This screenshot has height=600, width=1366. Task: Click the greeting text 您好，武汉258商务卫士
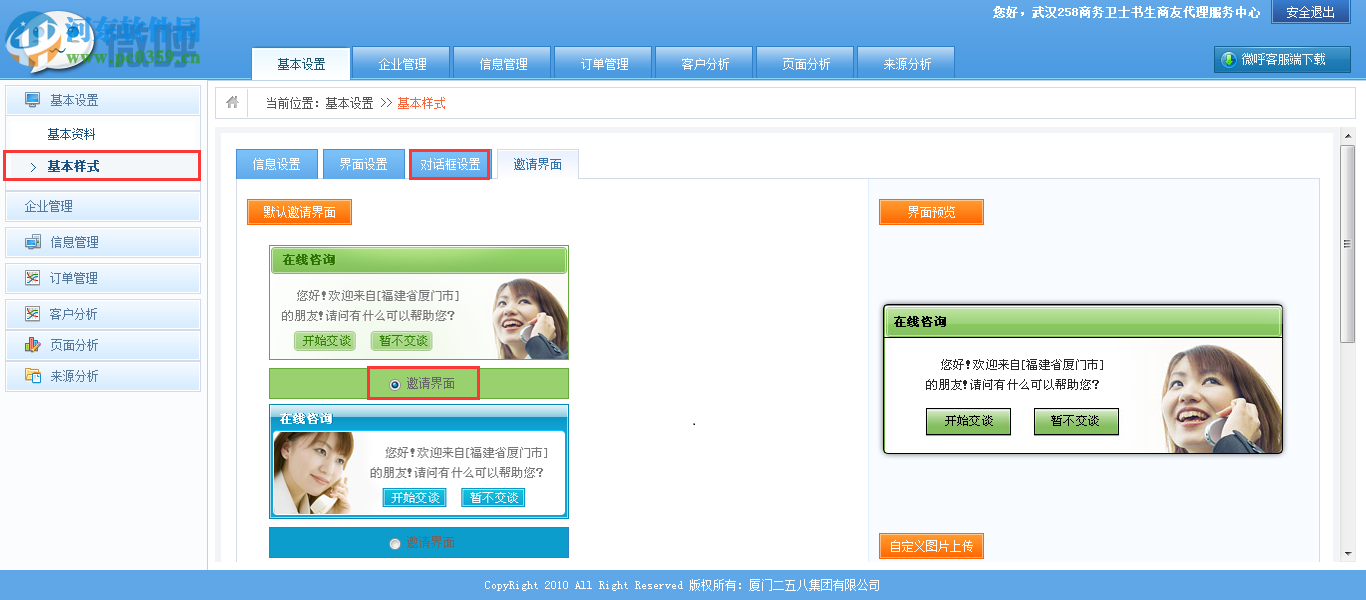click(x=1126, y=12)
